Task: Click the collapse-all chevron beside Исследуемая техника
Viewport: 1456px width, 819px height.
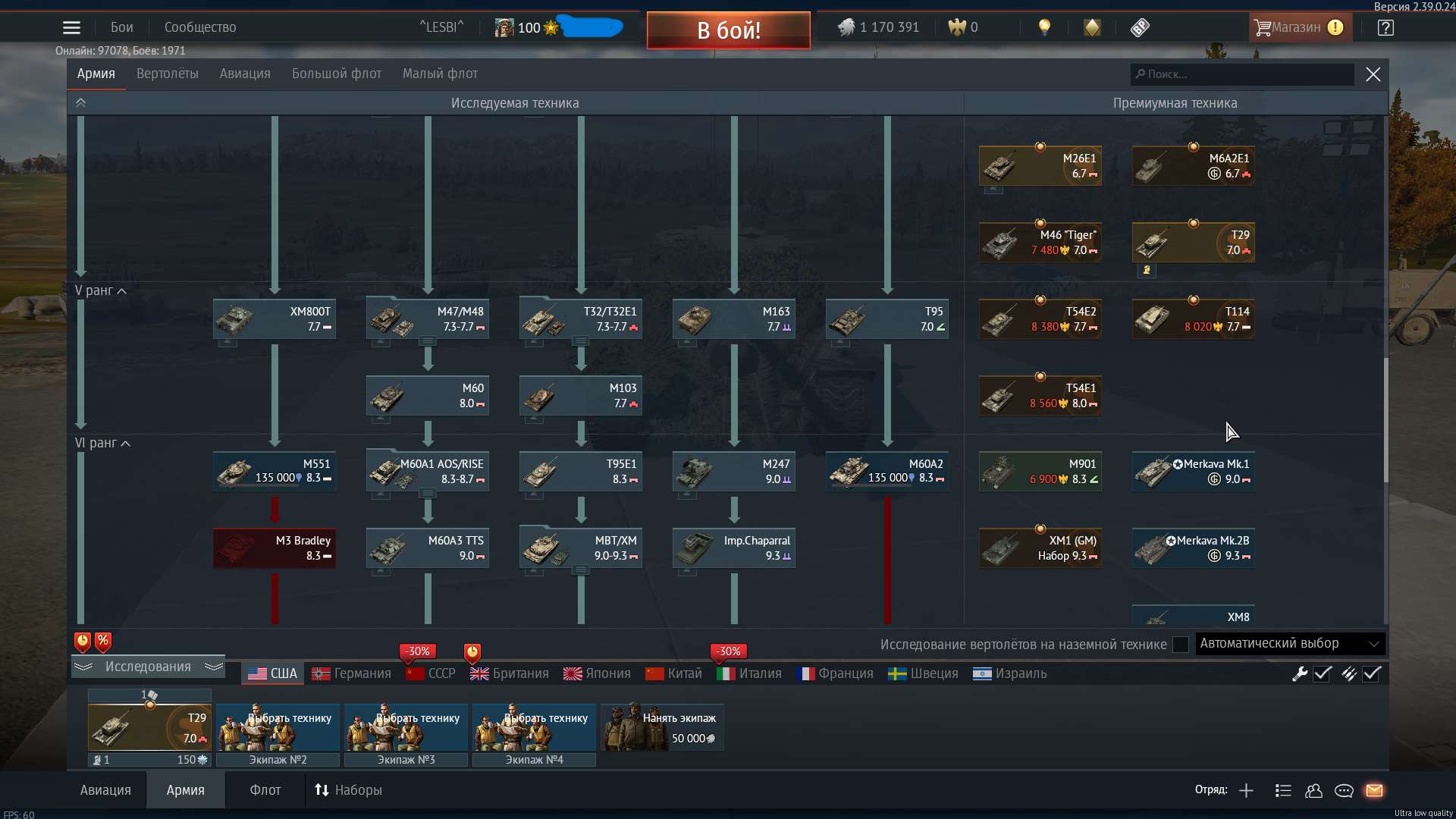Action: pyautogui.click(x=80, y=103)
